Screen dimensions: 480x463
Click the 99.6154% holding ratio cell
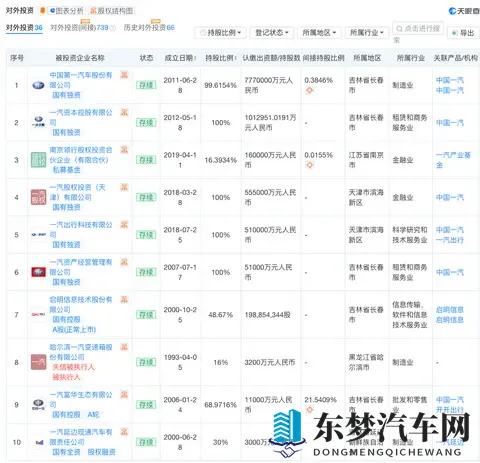click(220, 85)
